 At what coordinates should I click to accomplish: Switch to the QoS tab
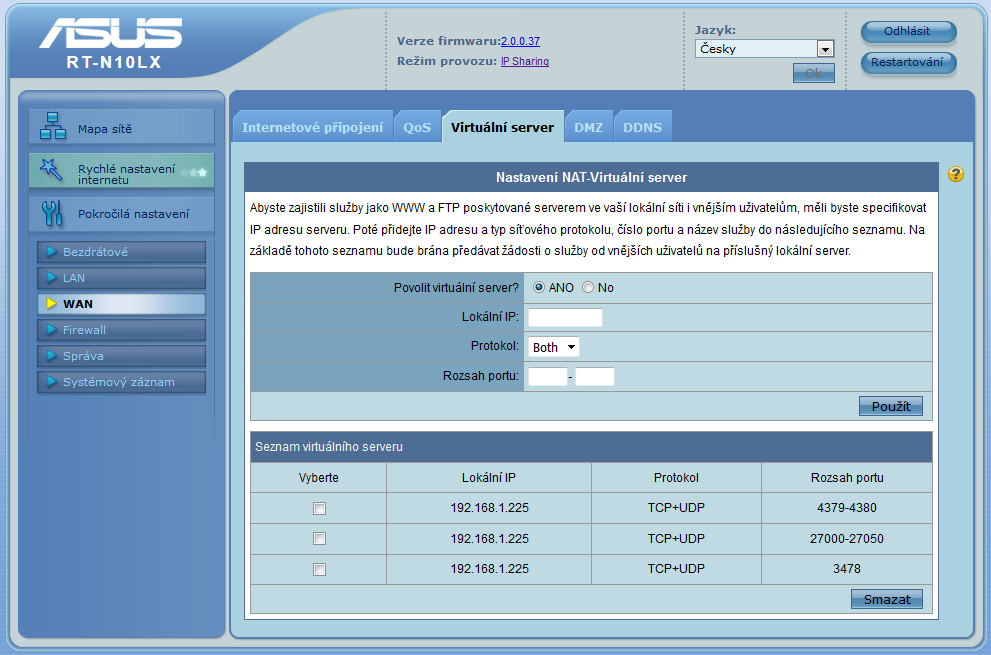417,128
